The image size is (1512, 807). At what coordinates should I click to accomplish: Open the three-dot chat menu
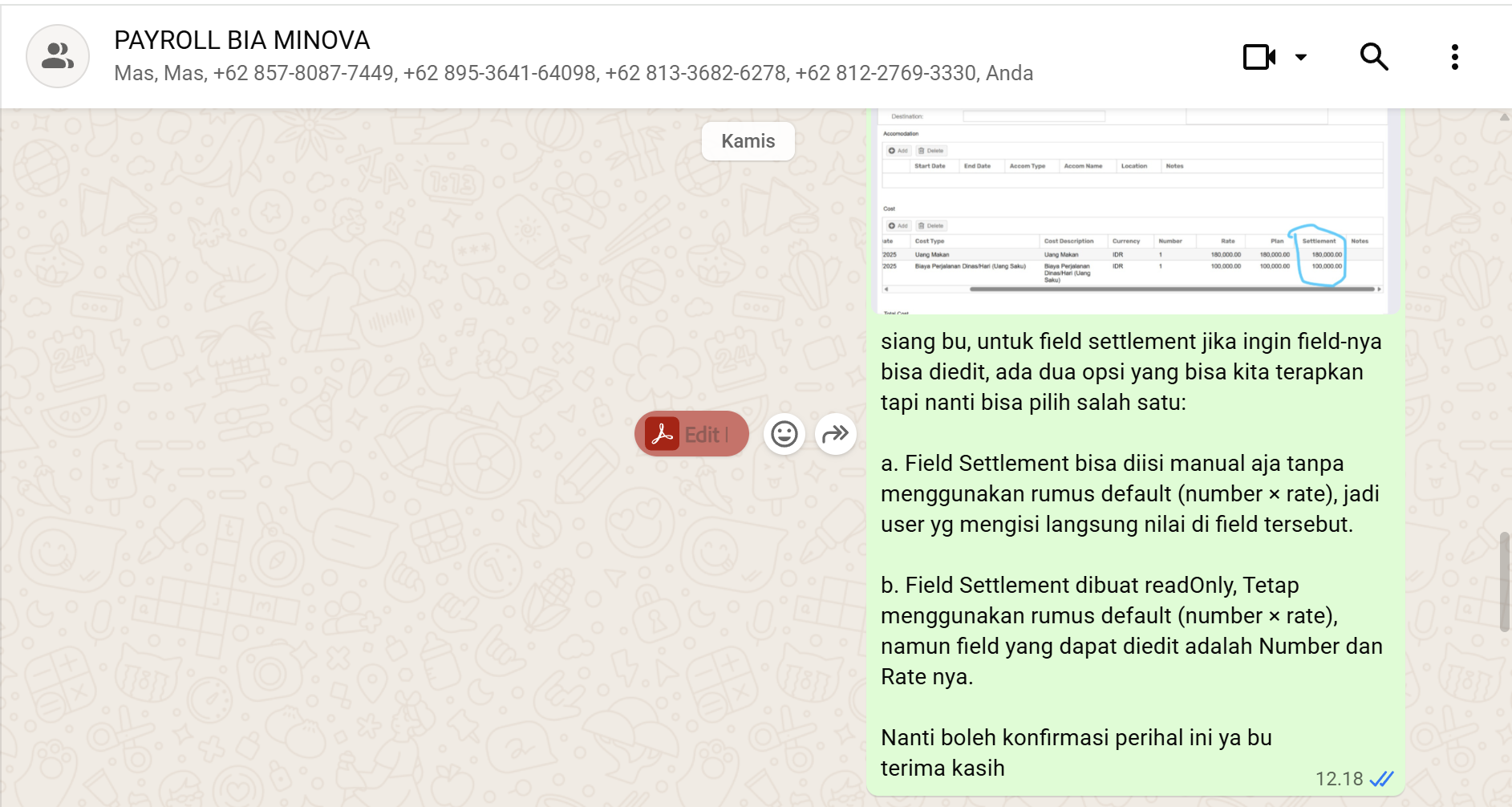[1454, 57]
